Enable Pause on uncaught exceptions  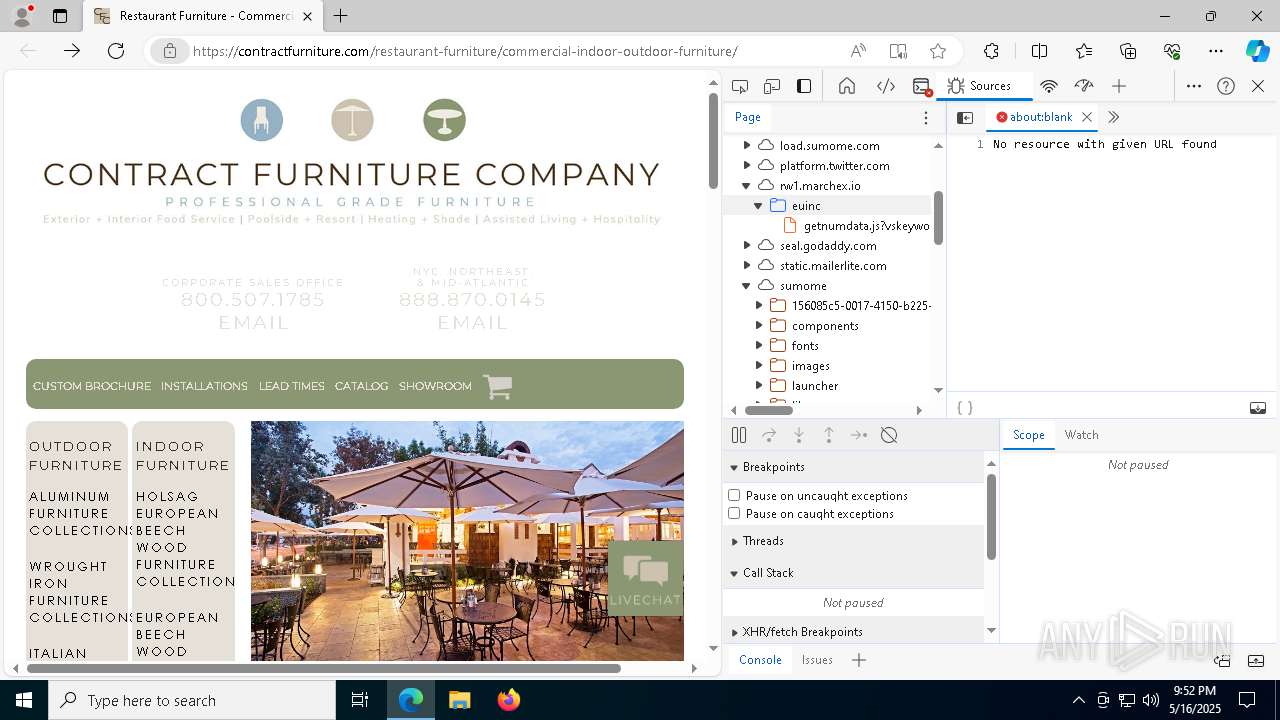734,495
